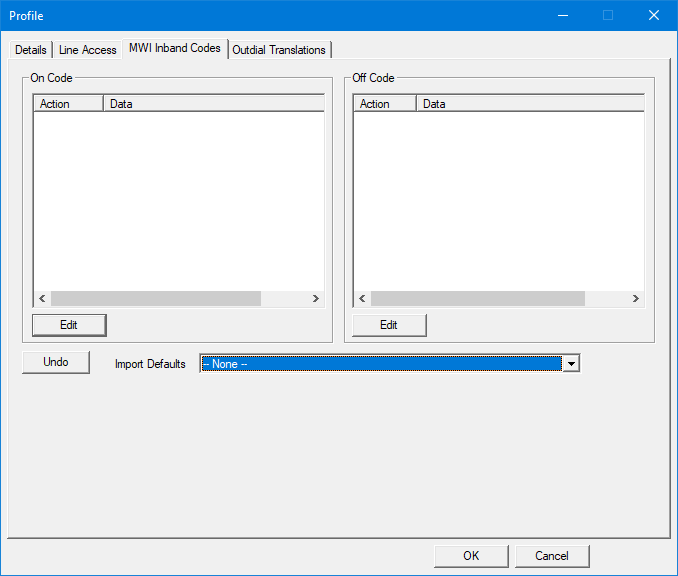Close the Profile window with the X
This screenshot has height=576, width=678.
pos(654,15)
